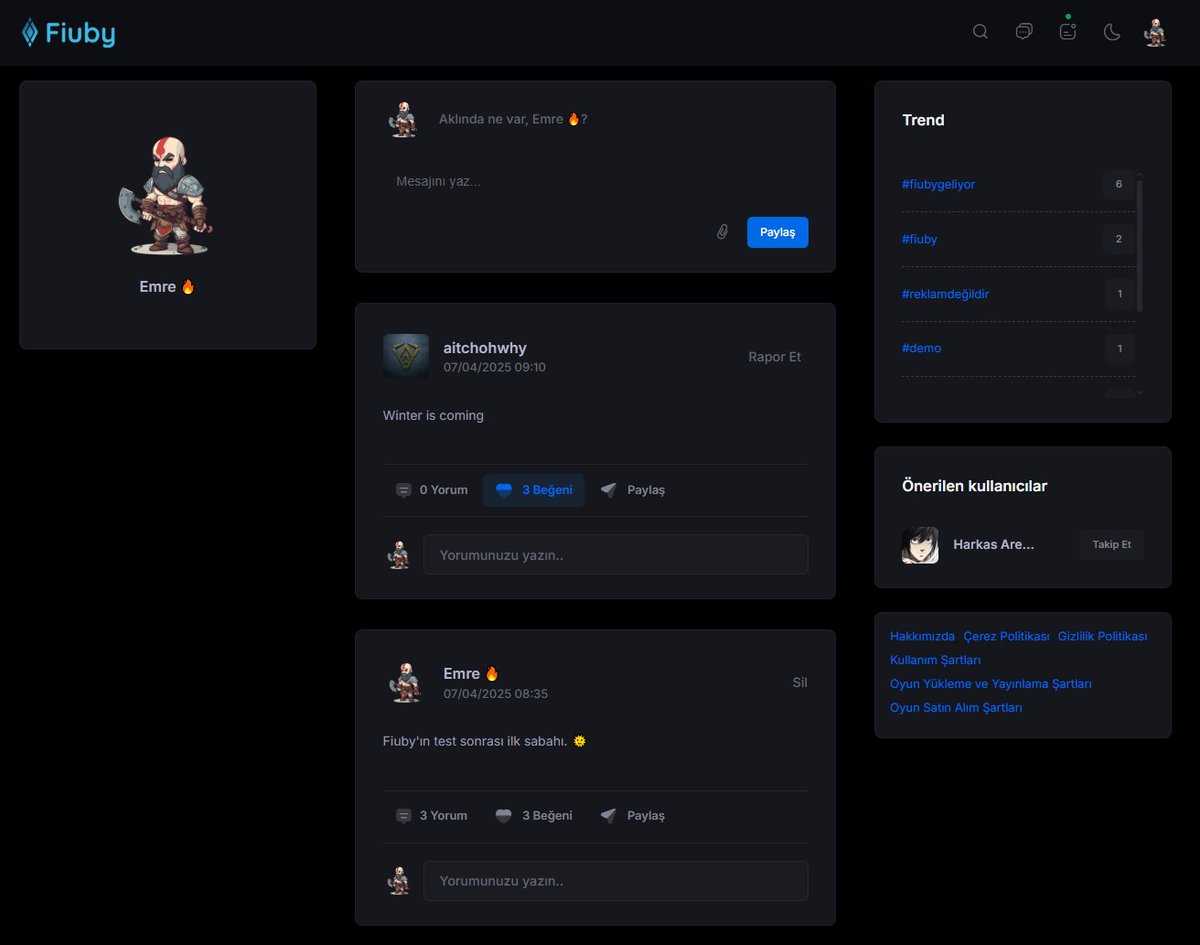This screenshot has height=945, width=1200.
Task: Toggle the 3 Beğeni like on aitchohwhy's post
Action: (x=534, y=490)
